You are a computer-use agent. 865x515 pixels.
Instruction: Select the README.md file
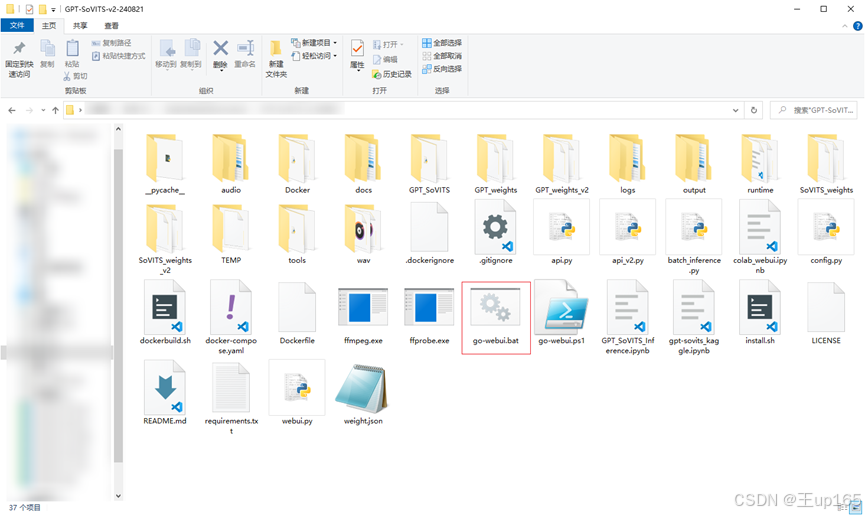[x=165, y=393]
